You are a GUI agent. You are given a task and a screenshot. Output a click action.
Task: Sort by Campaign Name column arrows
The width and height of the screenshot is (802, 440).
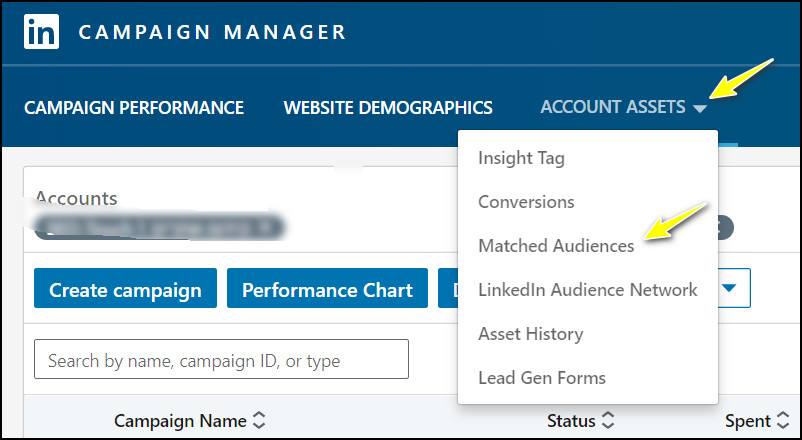click(x=259, y=421)
